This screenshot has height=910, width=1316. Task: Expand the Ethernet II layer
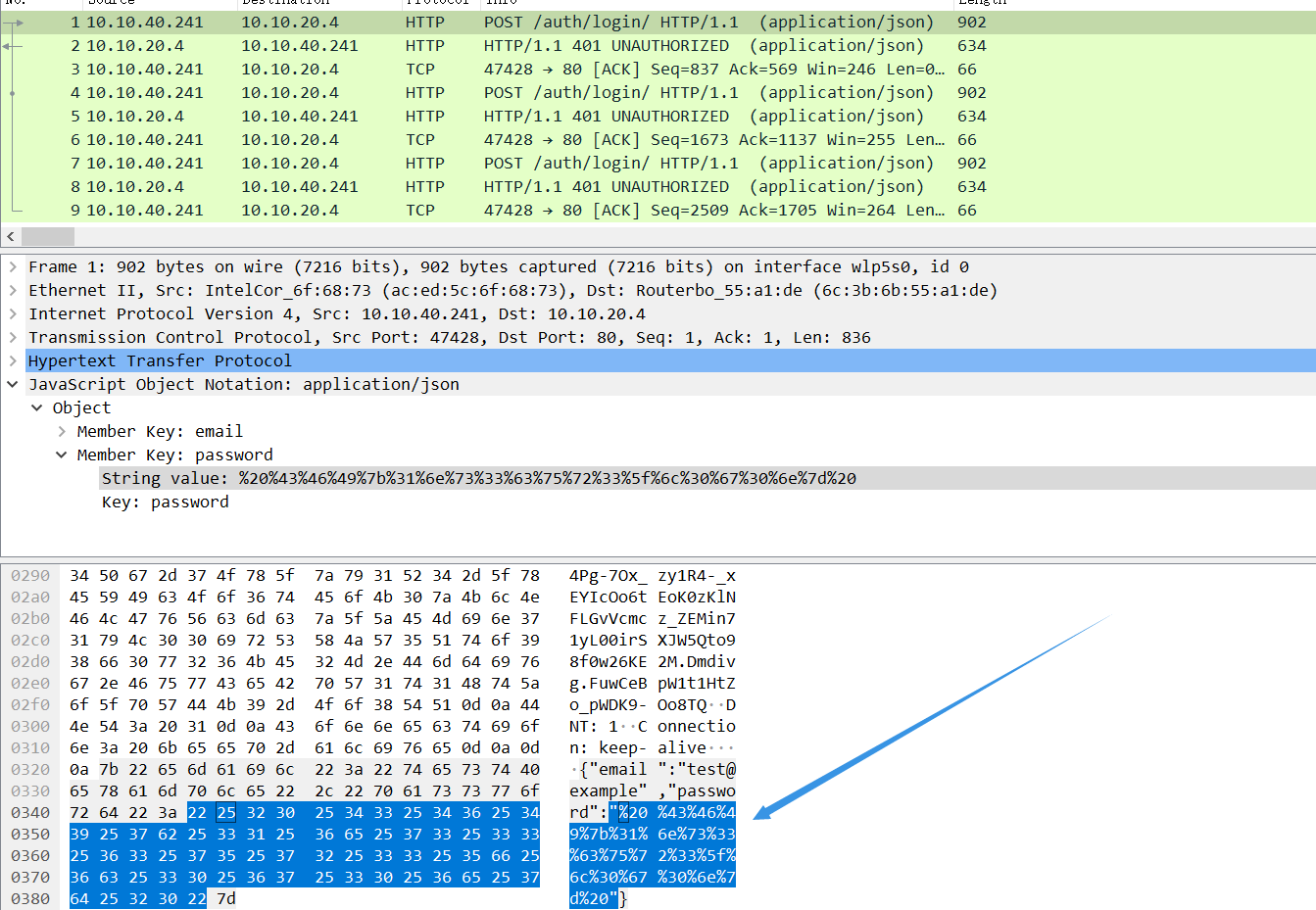click(13, 290)
